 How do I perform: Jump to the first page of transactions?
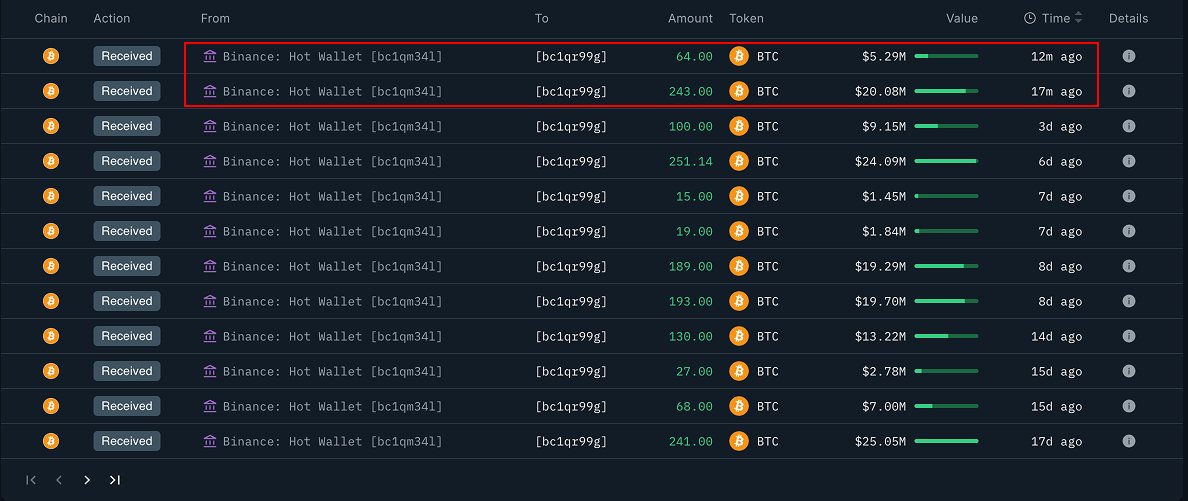click(x=31, y=480)
